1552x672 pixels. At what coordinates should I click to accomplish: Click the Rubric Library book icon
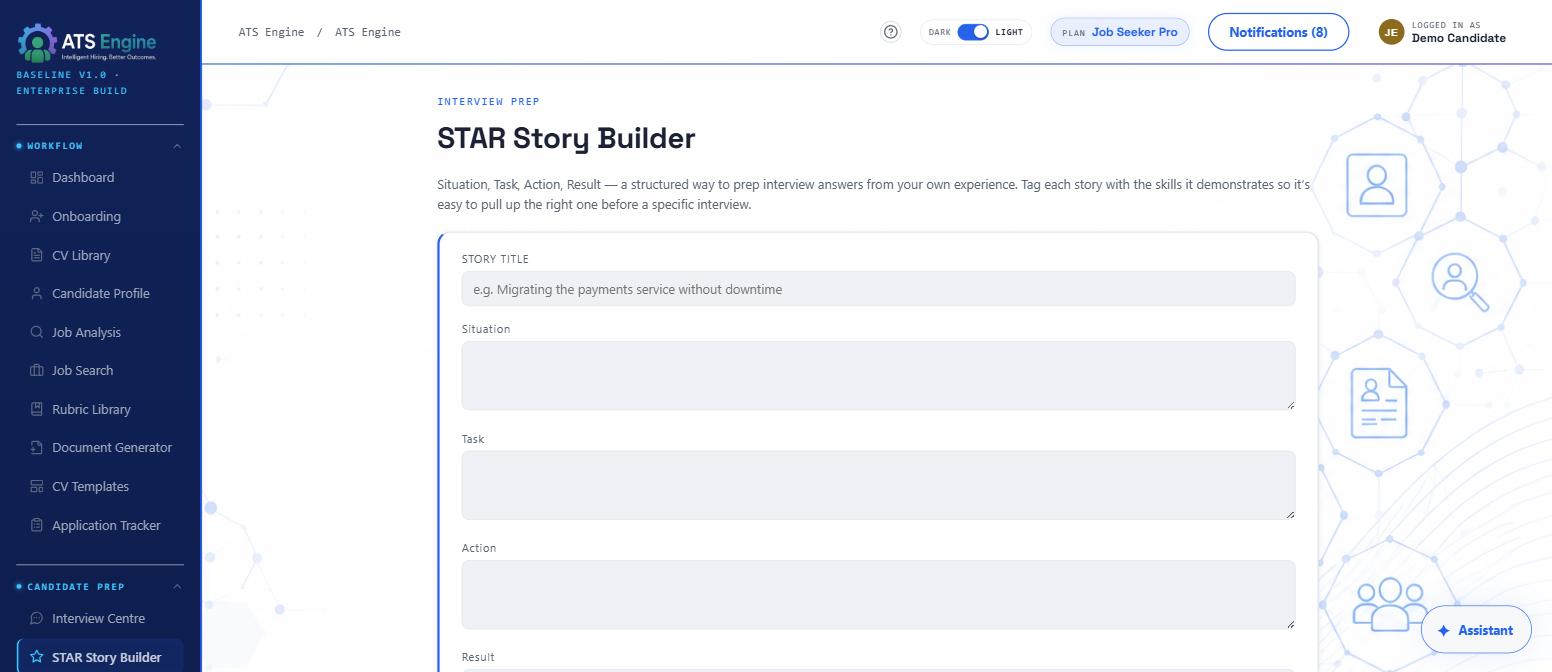point(37,409)
